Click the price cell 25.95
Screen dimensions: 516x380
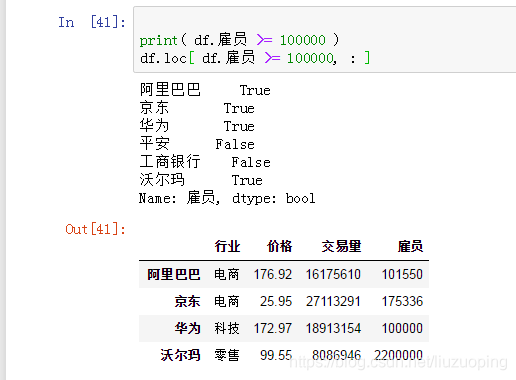pos(276,302)
